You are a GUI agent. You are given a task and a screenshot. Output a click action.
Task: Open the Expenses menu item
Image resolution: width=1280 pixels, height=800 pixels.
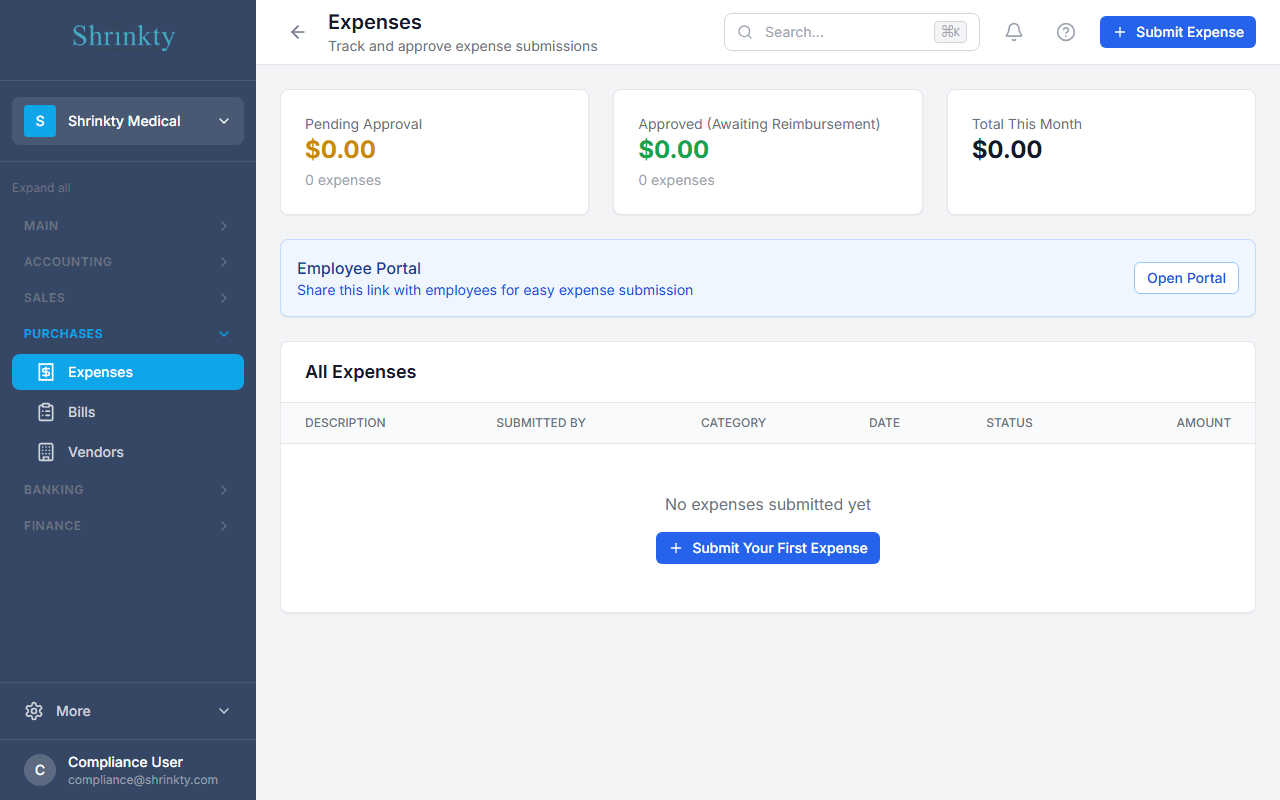(128, 372)
